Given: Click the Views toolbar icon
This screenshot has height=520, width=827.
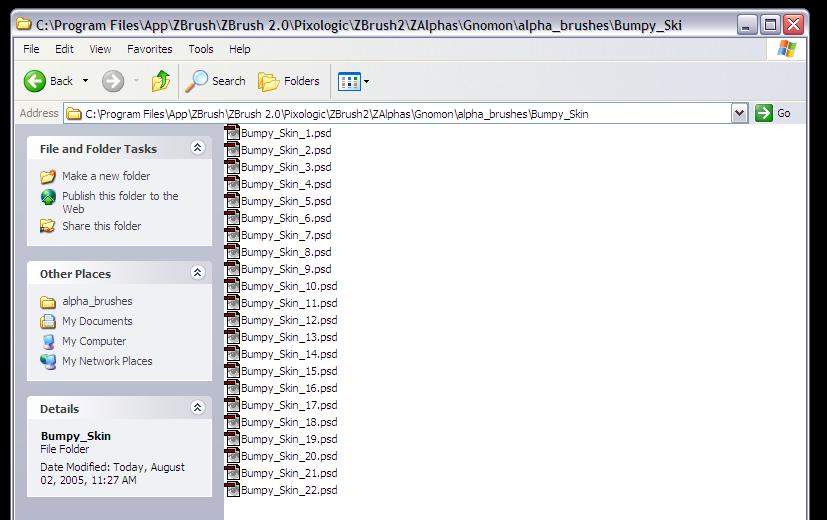Looking at the screenshot, I should [x=349, y=81].
